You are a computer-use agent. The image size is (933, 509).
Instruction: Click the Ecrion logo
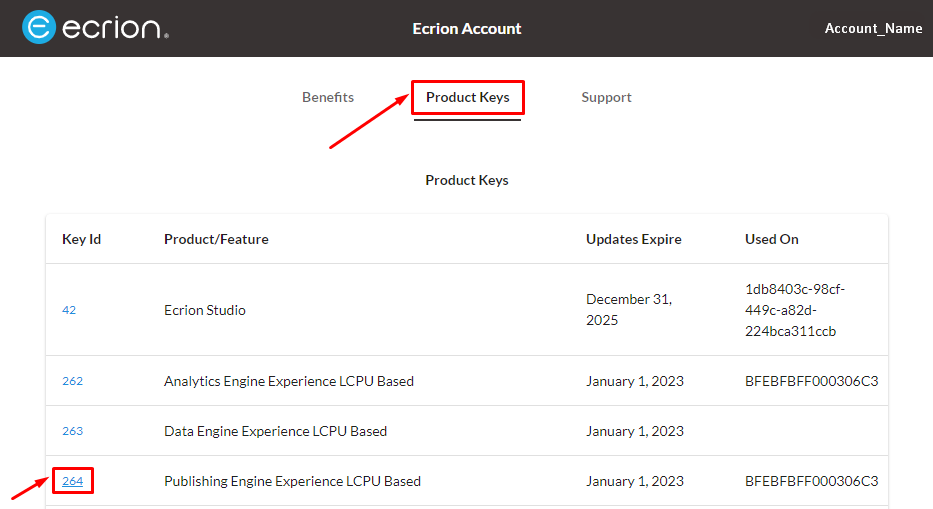95,27
